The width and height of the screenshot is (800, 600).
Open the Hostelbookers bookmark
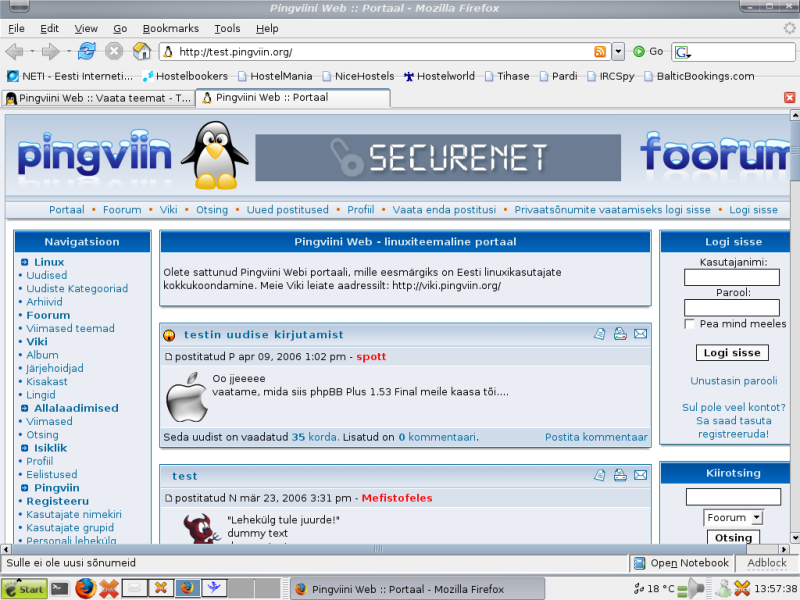tap(185, 76)
